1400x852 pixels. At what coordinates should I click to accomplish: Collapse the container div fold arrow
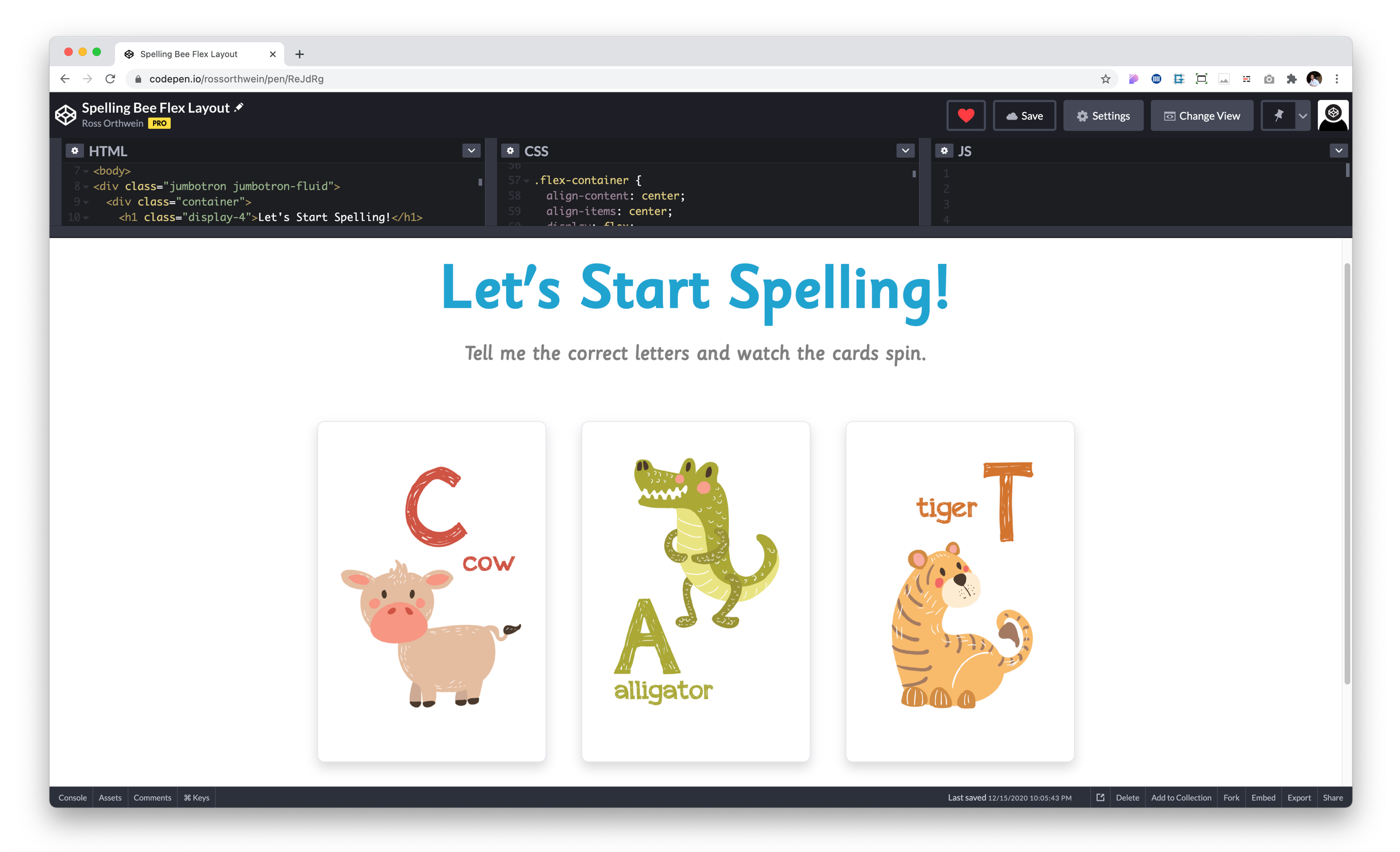[x=86, y=202]
